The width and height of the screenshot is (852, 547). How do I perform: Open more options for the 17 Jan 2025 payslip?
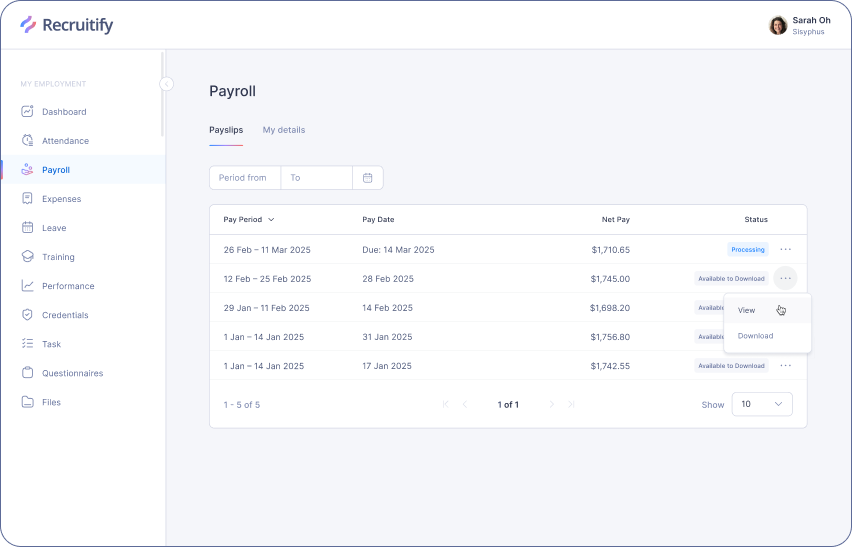pos(786,366)
